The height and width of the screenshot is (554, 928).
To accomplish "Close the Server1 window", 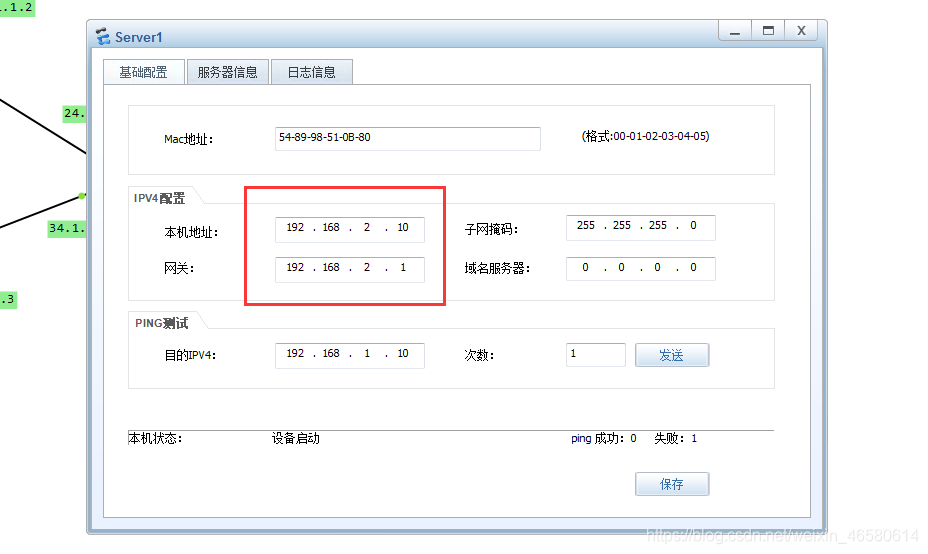I will [x=801, y=31].
